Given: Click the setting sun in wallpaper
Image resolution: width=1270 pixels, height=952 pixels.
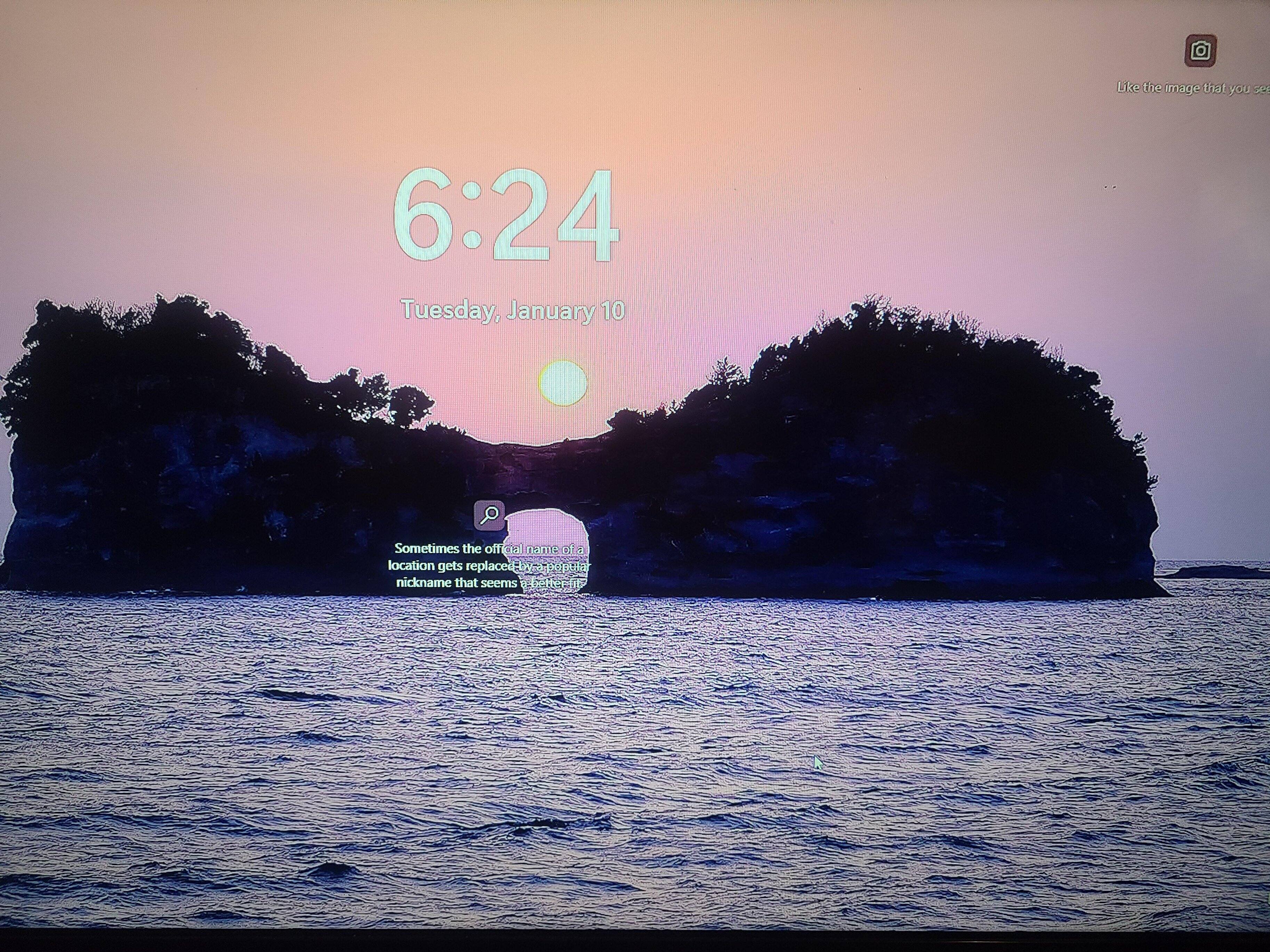Looking at the screenshot, I should coord(563,383).
